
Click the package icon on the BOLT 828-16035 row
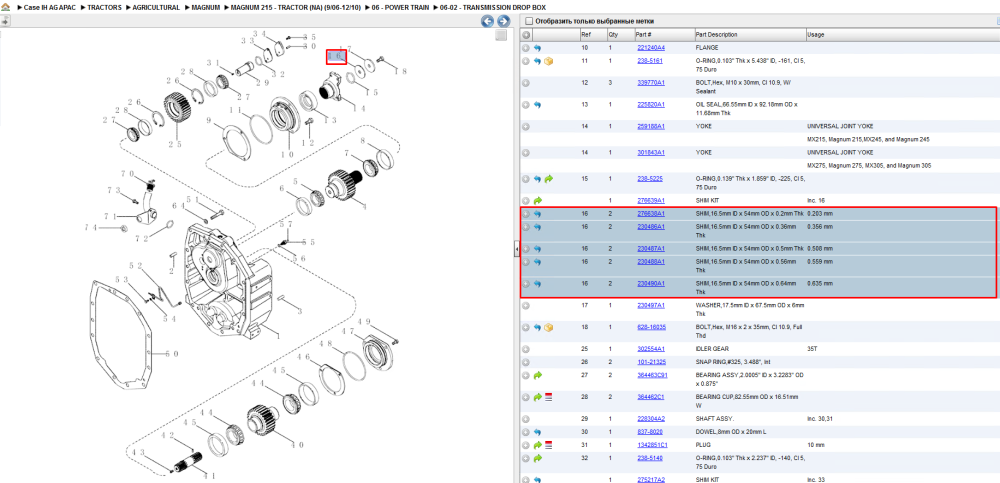548,327
